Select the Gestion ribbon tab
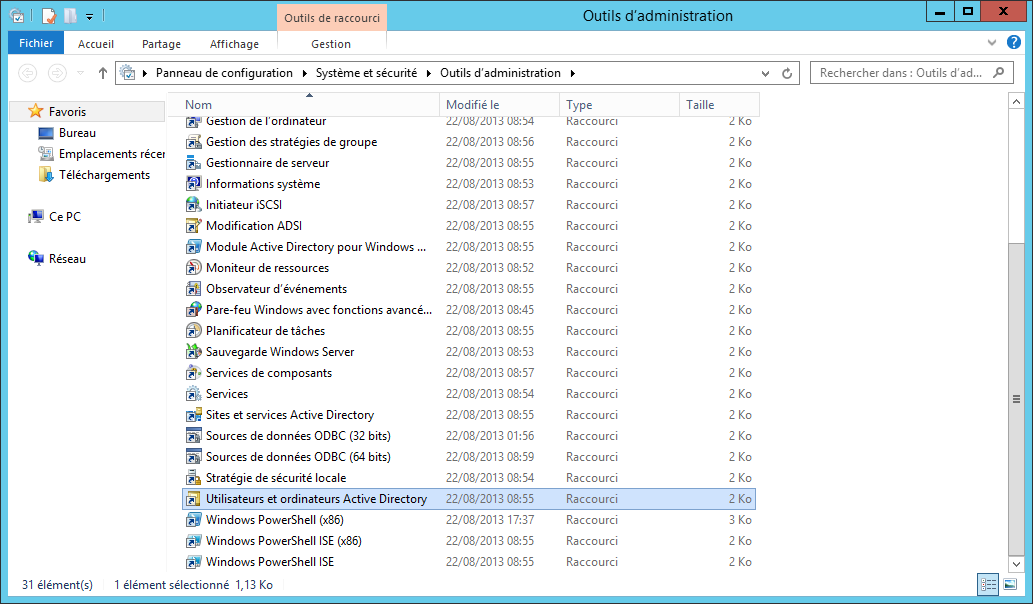Screen dimensions: 1033x604 tap(331, 44)
